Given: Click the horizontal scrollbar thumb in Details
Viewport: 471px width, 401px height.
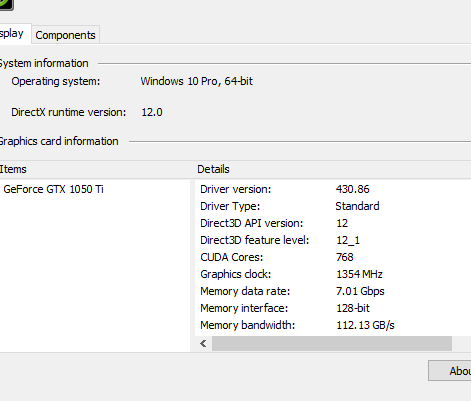Looking at the screenshot, I should [x=332, y=343].
